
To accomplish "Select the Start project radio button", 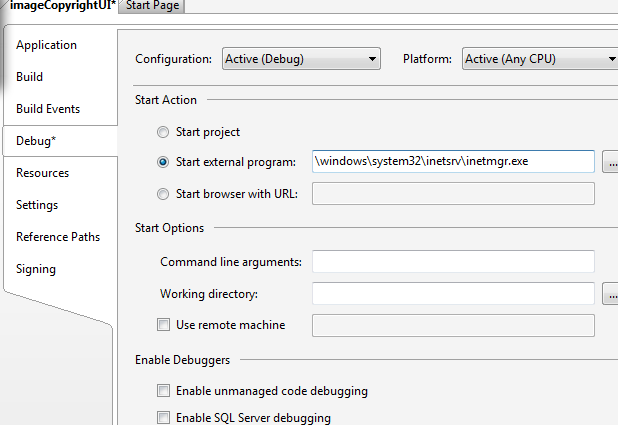I will point(164,132).
